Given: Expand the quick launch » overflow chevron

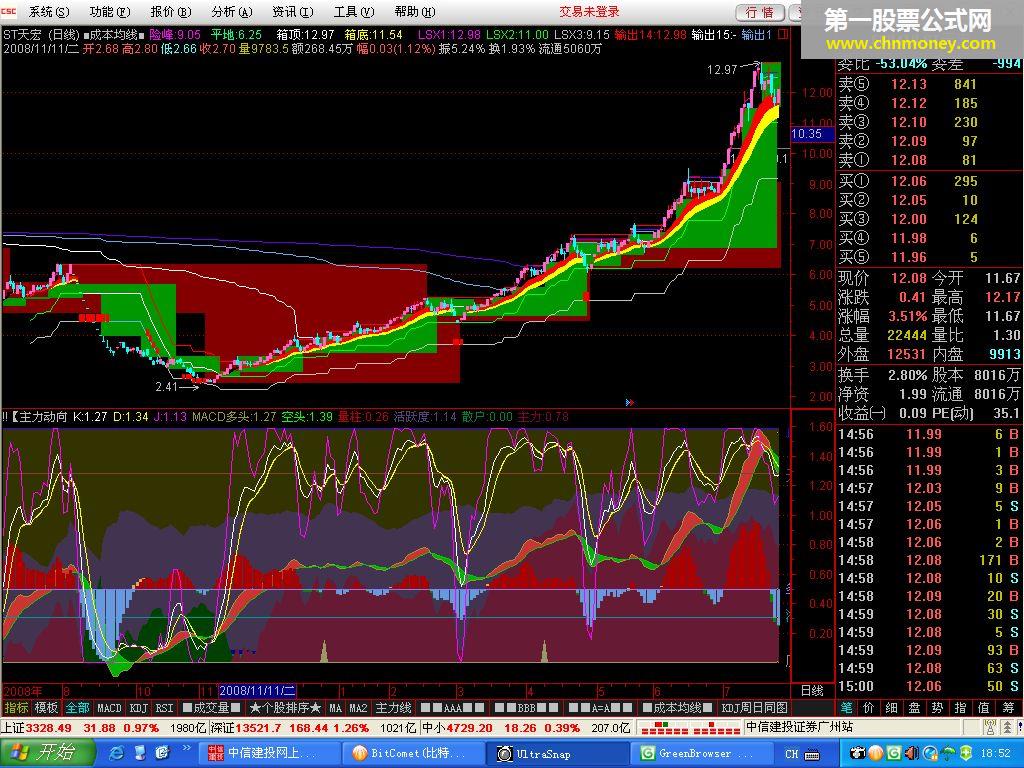Looking at the screenshot, I should tap(186, 748).
